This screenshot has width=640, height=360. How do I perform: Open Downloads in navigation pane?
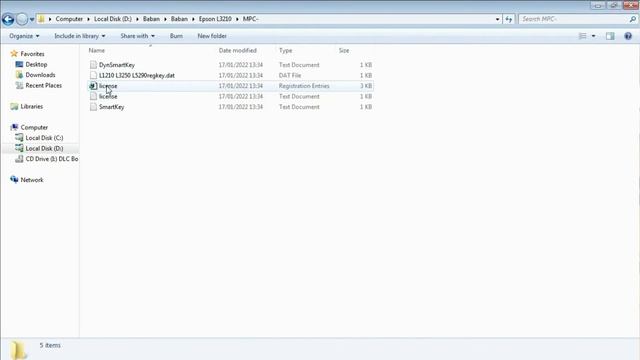[40, 75]
